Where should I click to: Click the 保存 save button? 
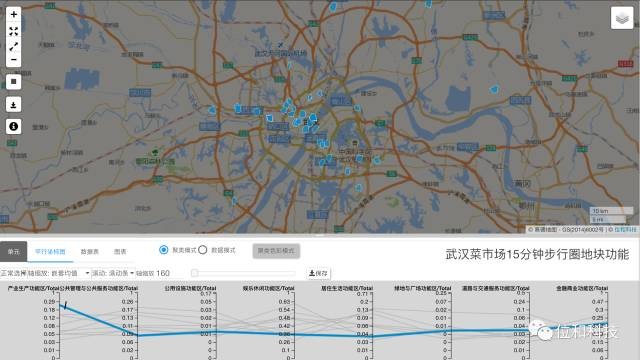coord(318,273)
